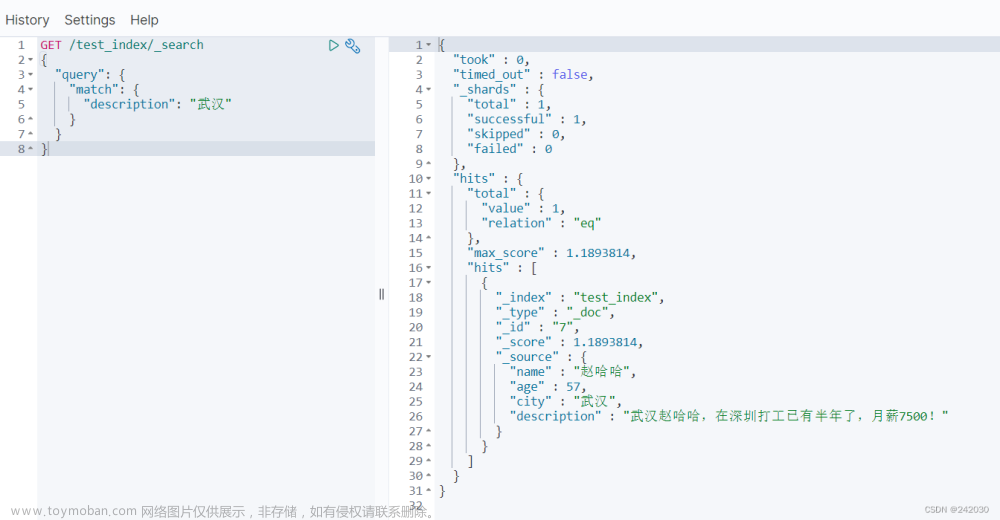This screenshot has height=520, width=1000.
Task: Collapse the "match" fold at request line 4
Action: point(30,89)
